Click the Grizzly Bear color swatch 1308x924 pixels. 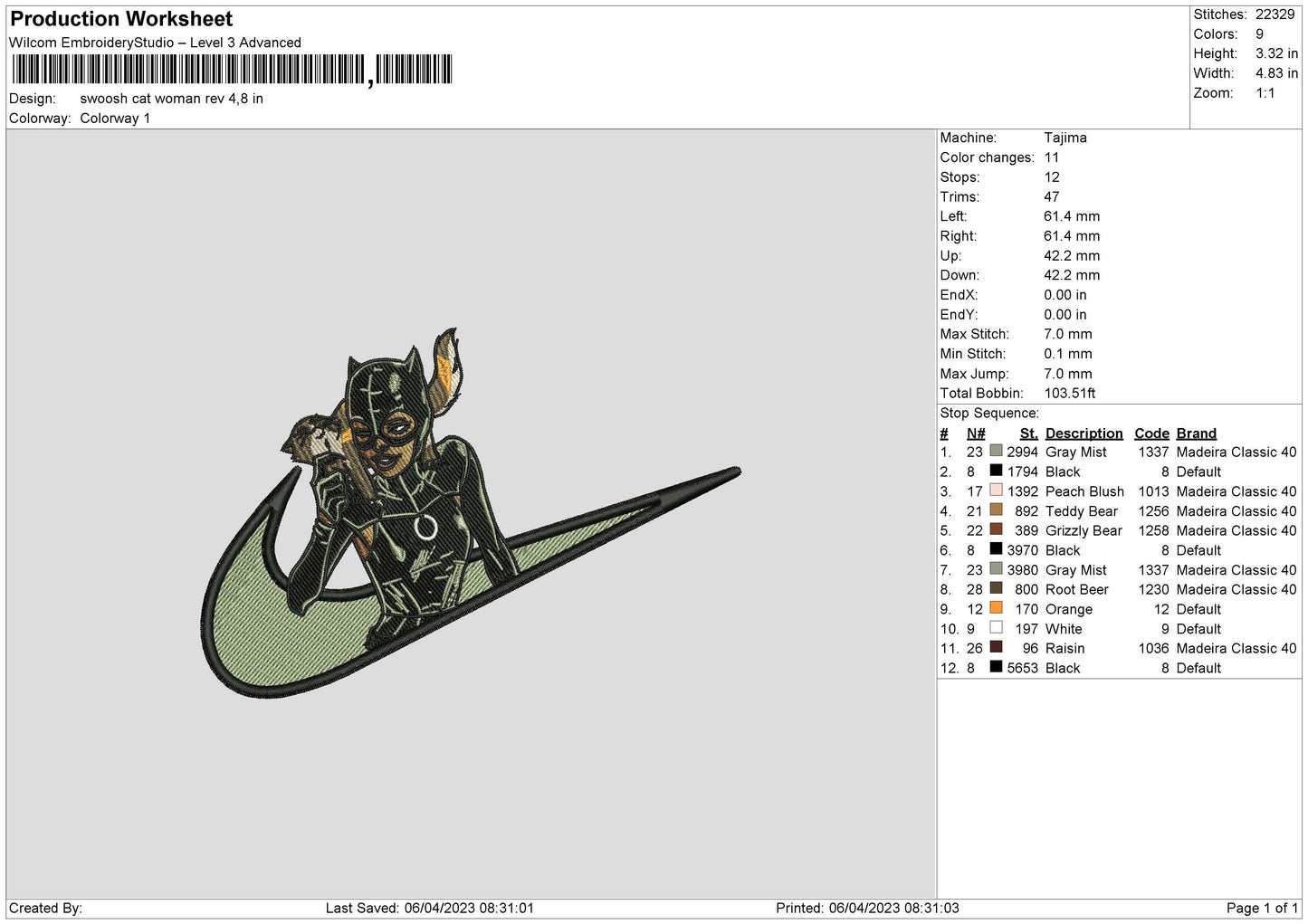coord(996,530)
